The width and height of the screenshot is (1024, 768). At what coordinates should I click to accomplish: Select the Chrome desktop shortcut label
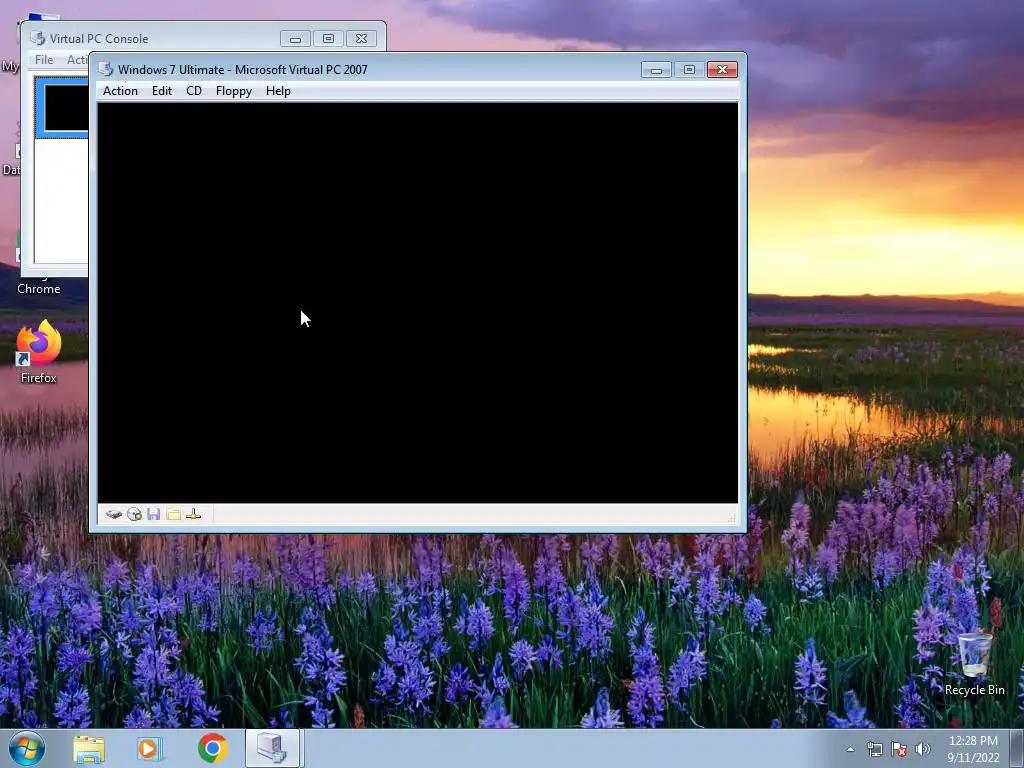coord(39,289)
